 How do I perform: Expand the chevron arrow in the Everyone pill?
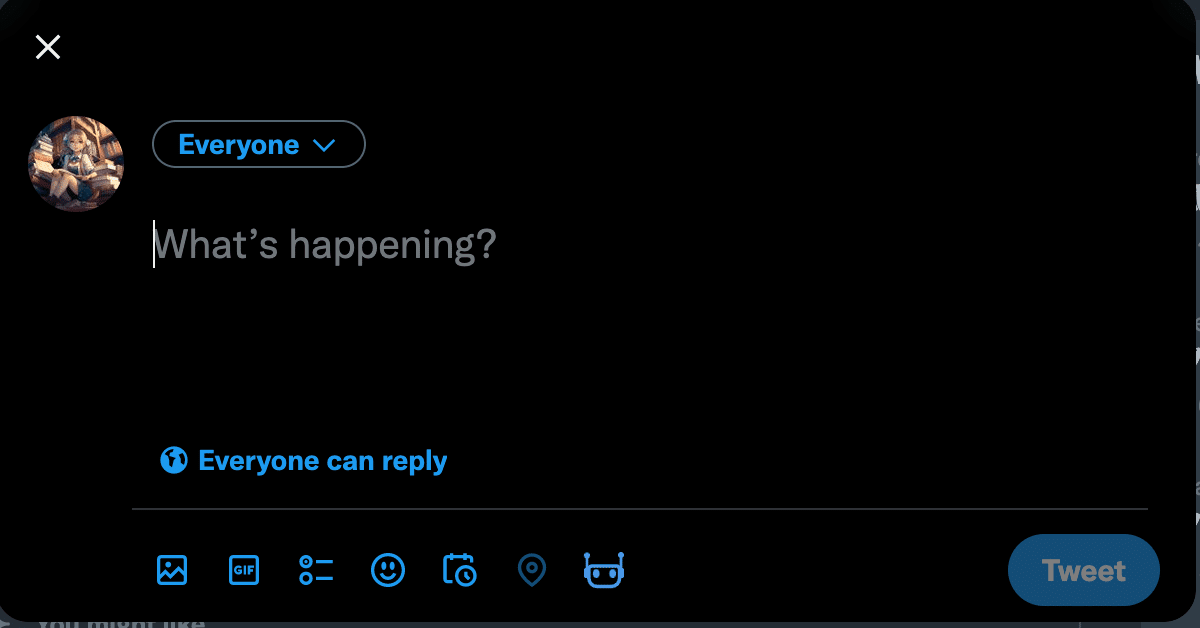click(x=324, y=145)
